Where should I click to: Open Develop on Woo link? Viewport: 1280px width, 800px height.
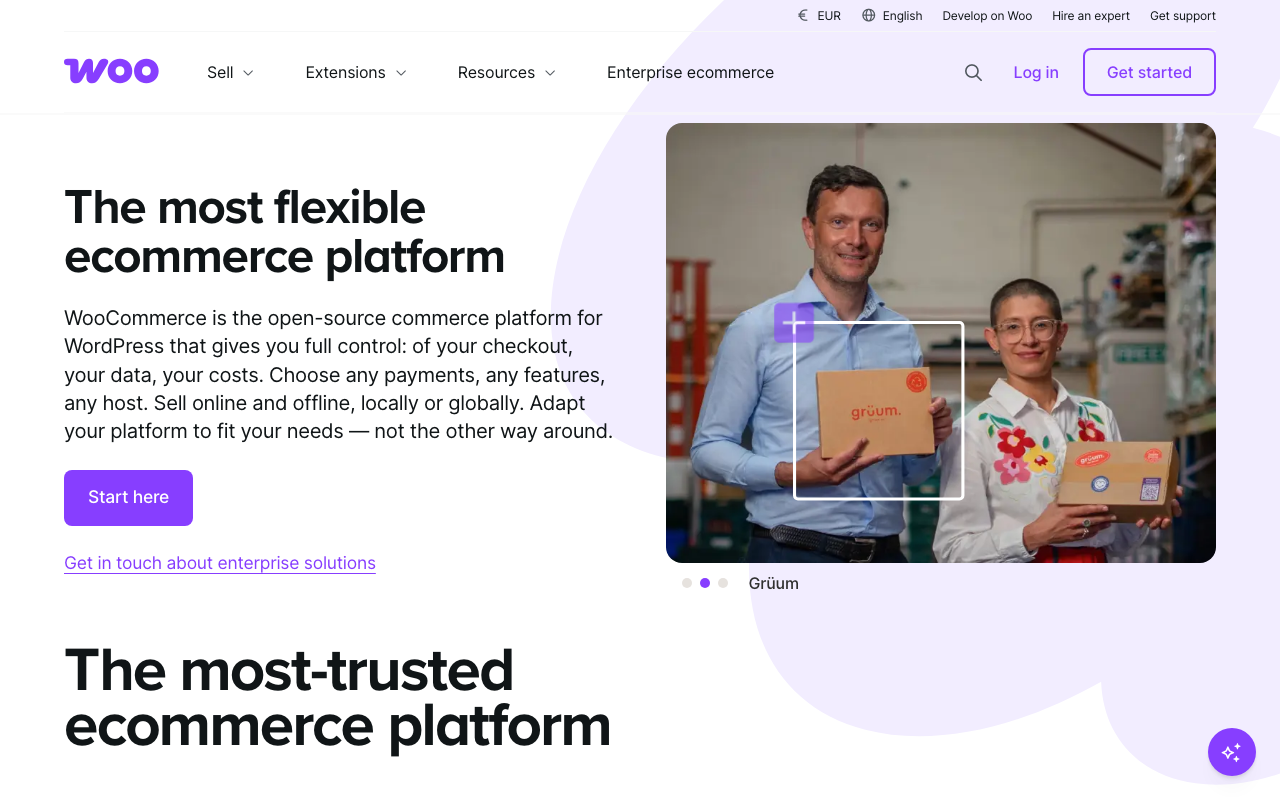[987, 16]
